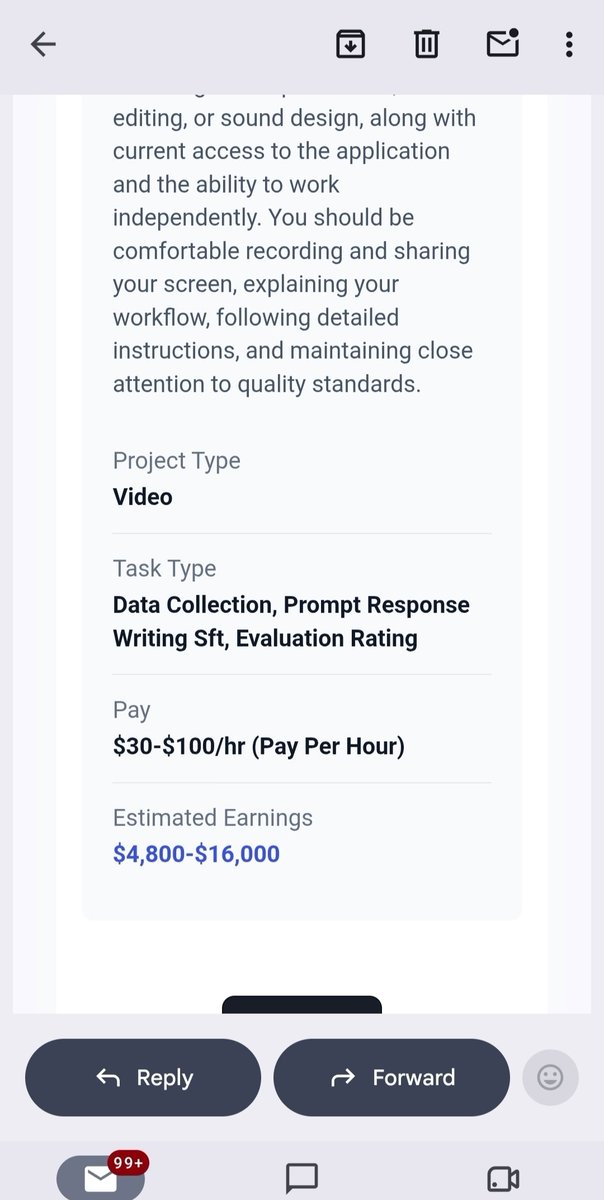The height and width of the screenshot is (1200, 604).
Task: Open the Mail tab with 99+ badge
Action: coord(101,1176)
